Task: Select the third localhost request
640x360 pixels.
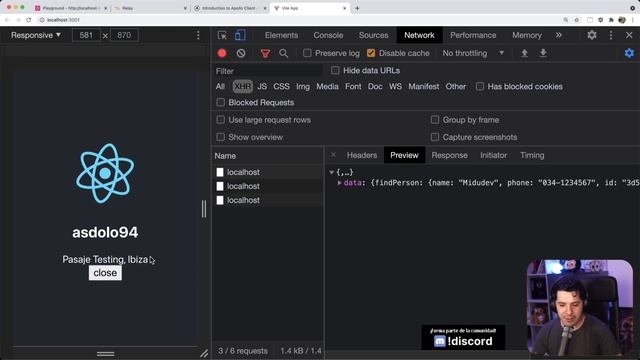Action: [268, 200]
